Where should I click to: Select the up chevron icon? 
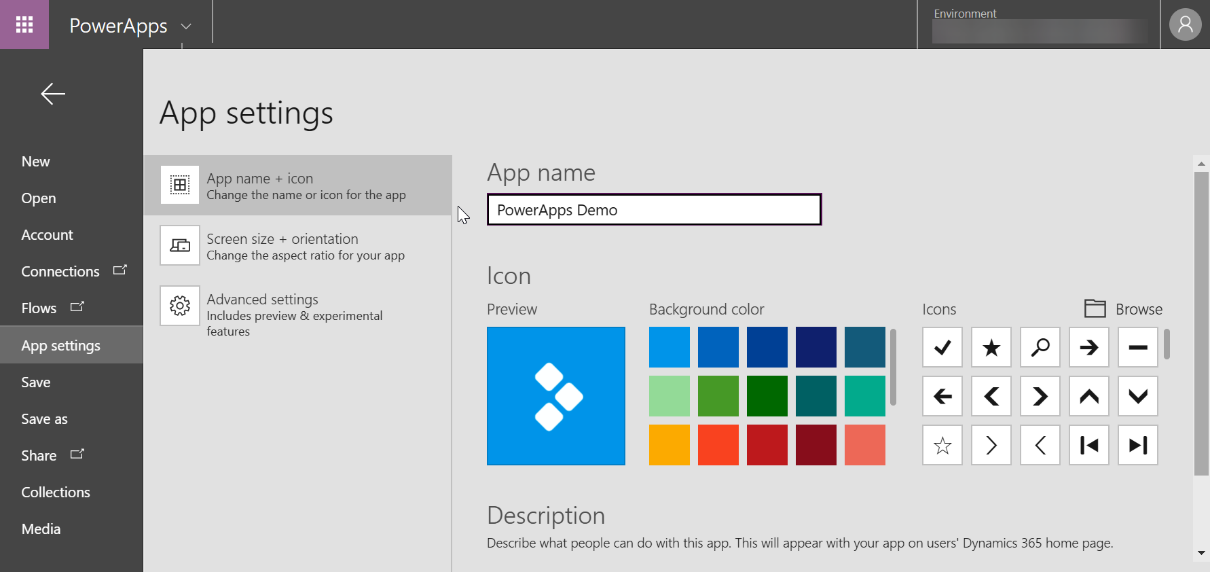point(1089,396)
